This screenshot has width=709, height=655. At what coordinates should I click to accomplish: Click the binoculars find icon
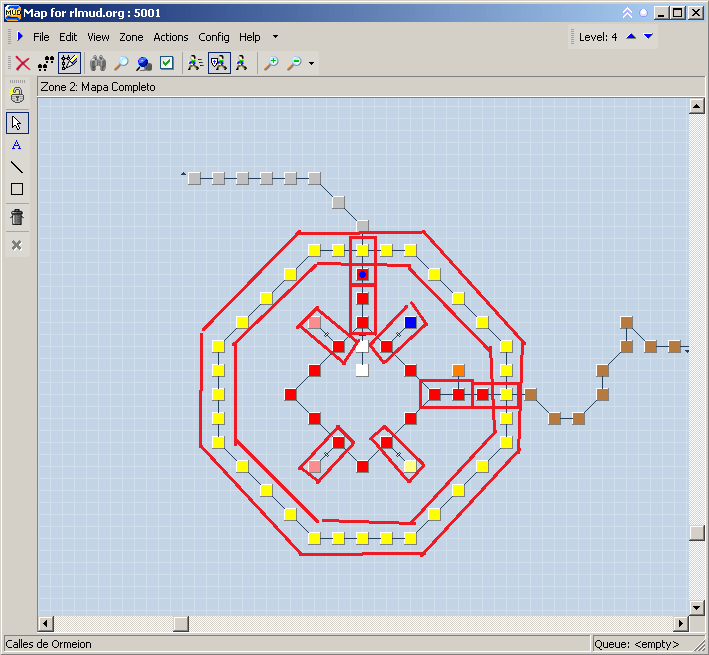(98, 63)
